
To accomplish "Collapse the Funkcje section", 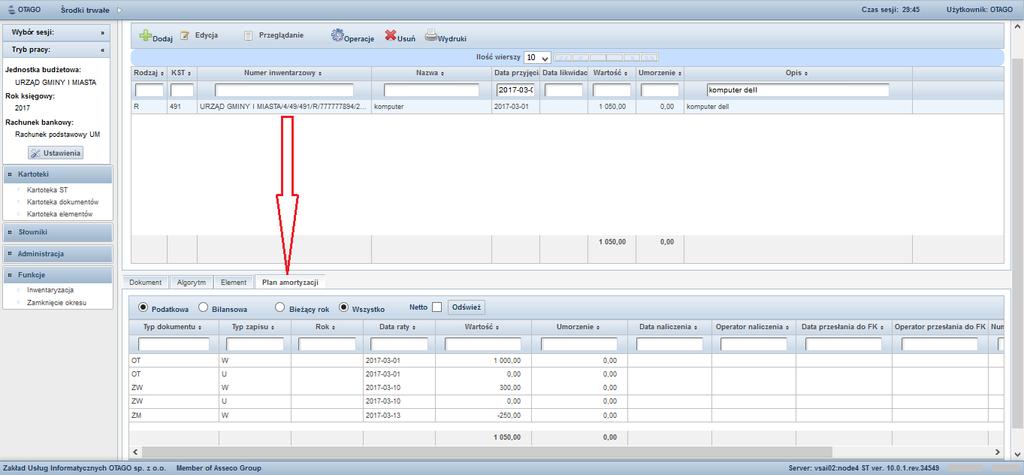I will click(57, 275).
